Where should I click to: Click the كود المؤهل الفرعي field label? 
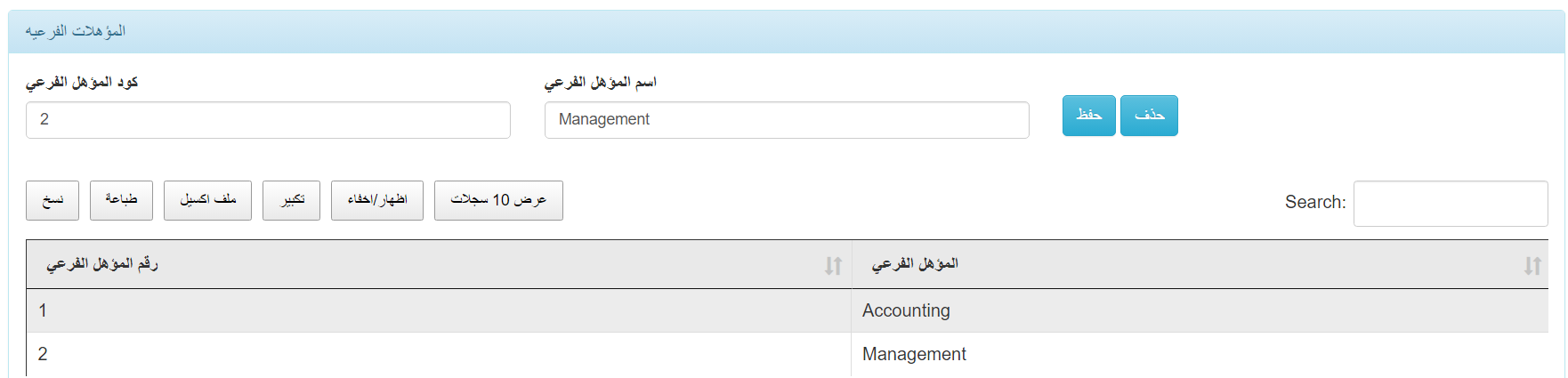click(x=82, y=83)
